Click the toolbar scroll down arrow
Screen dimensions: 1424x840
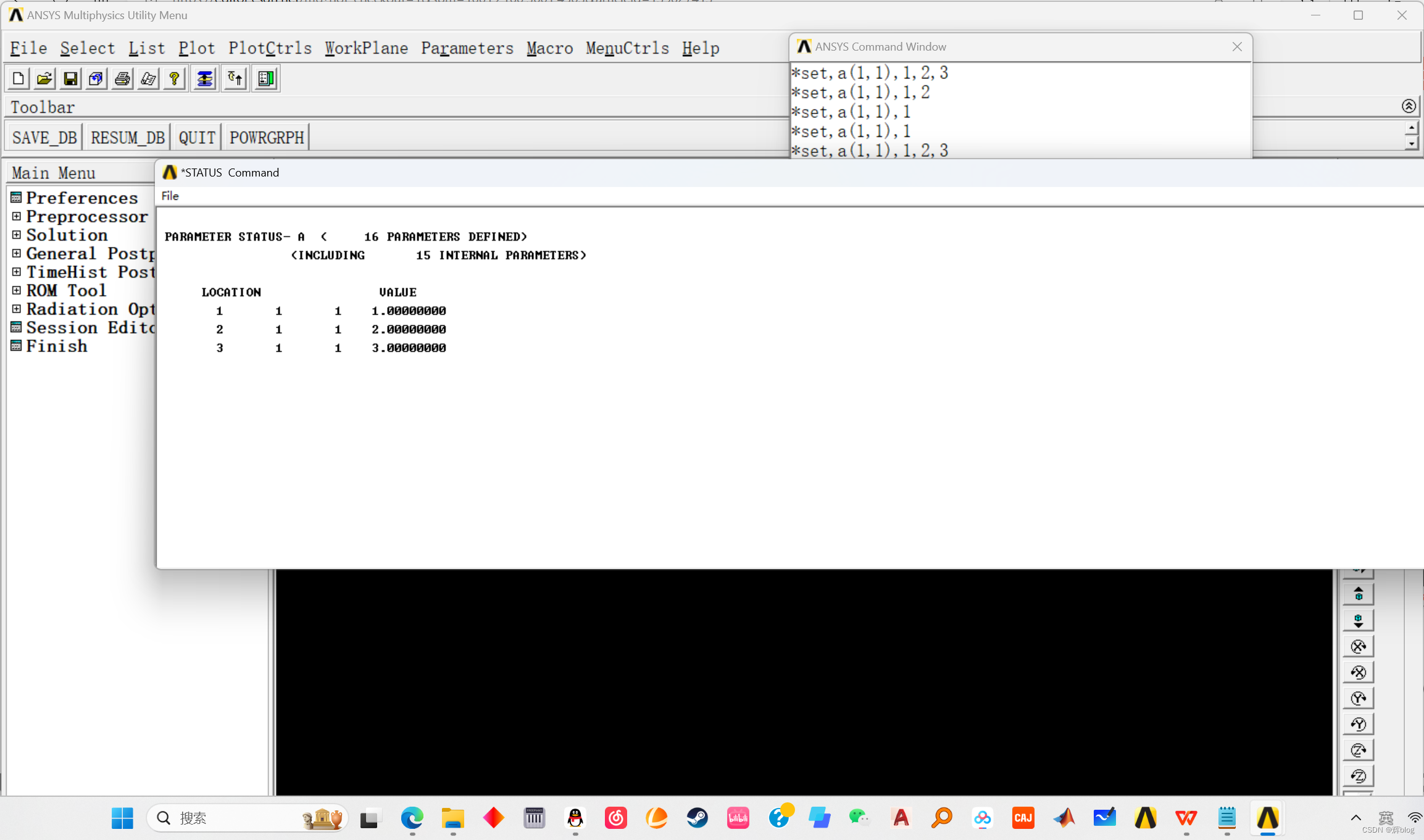[1411, 143]
